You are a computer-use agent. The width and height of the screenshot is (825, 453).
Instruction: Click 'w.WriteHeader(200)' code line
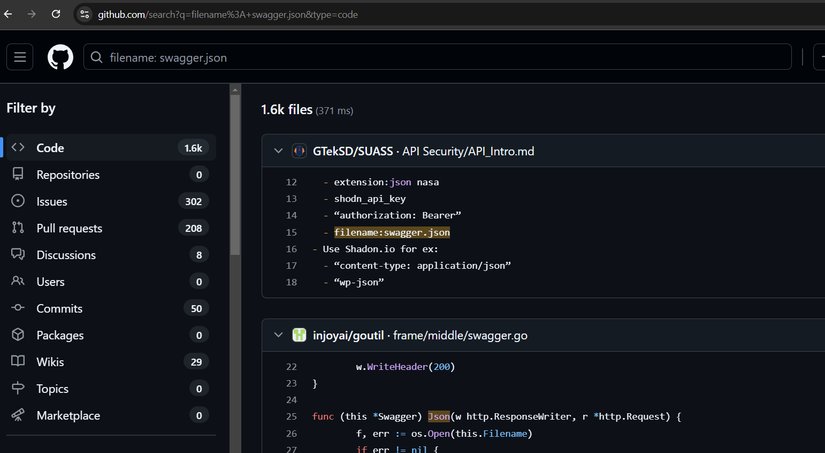405,367
